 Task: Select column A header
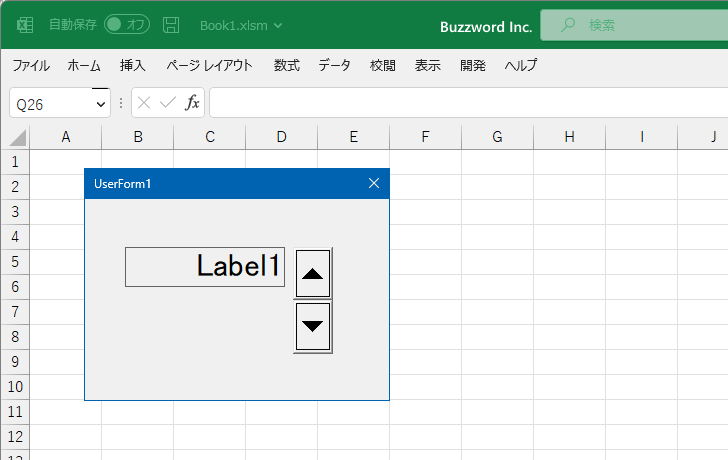coord(66,137)
